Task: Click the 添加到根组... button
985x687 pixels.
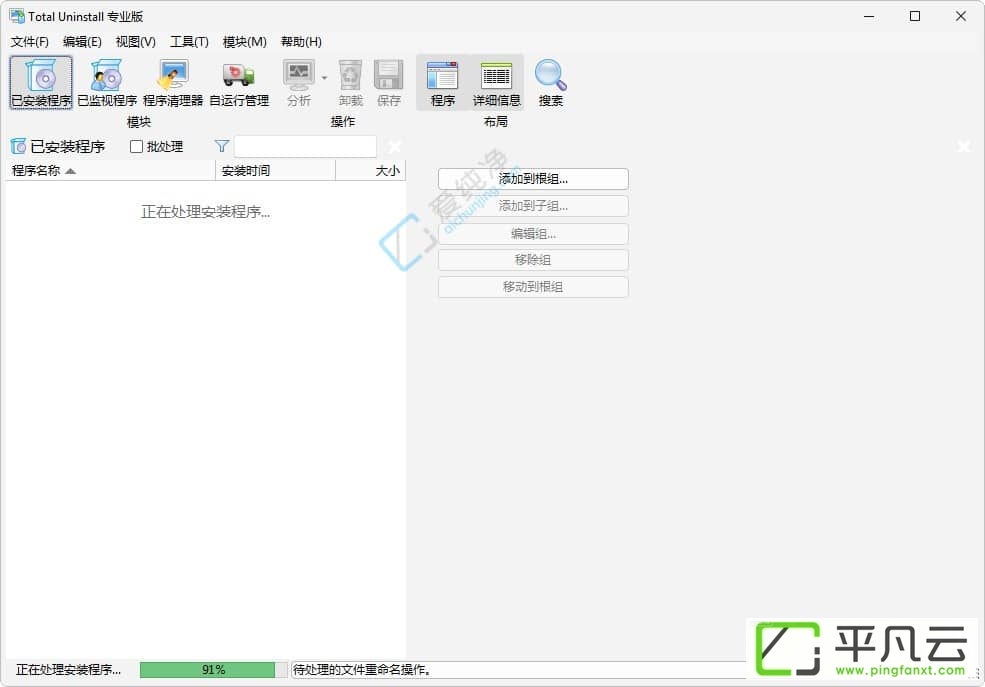Action: pyautogui.click(x=533, y=179)
